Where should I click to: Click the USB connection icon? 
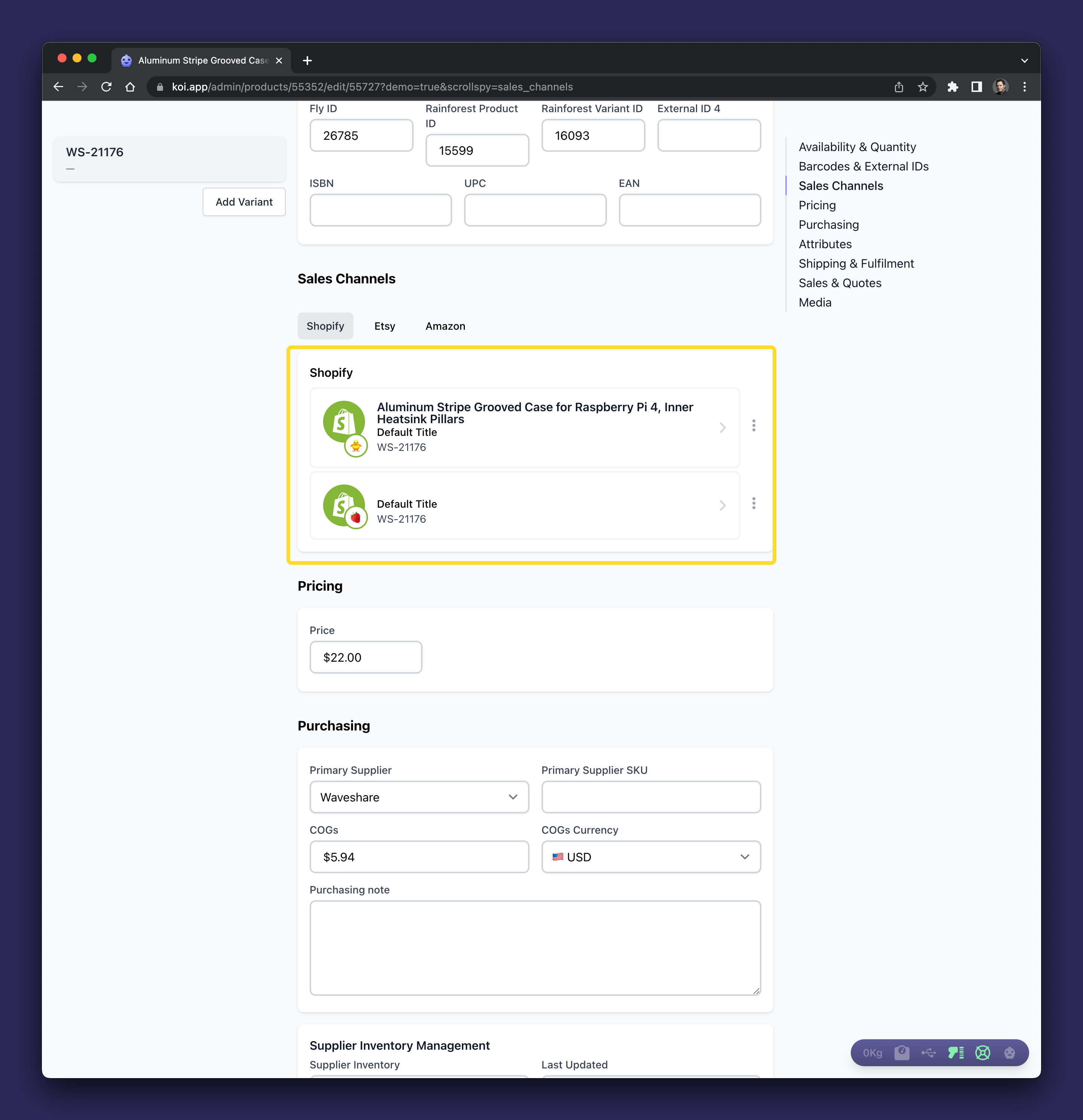(x=929, y=1053)
